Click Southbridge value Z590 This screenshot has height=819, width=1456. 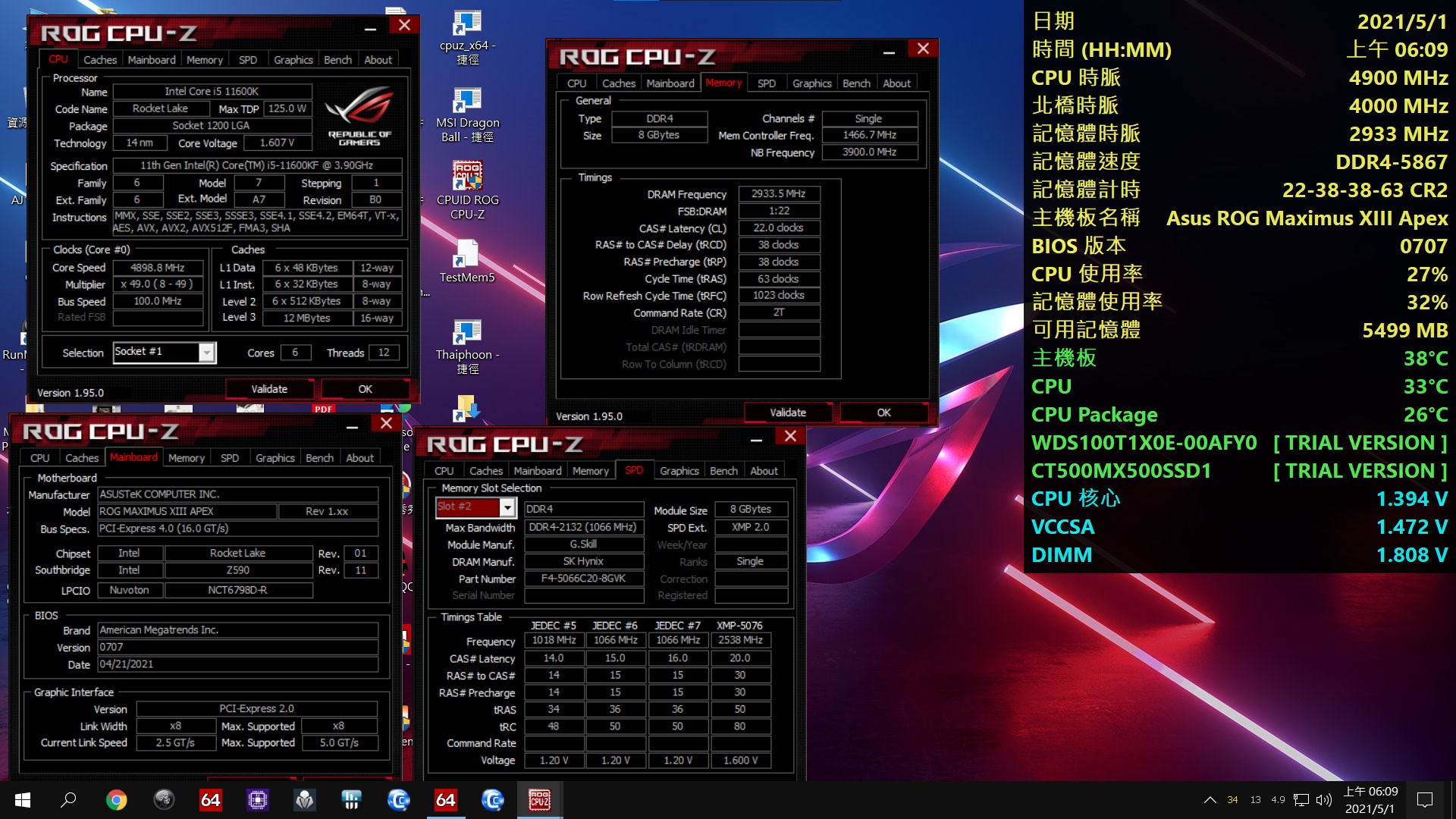pos(238,570)
